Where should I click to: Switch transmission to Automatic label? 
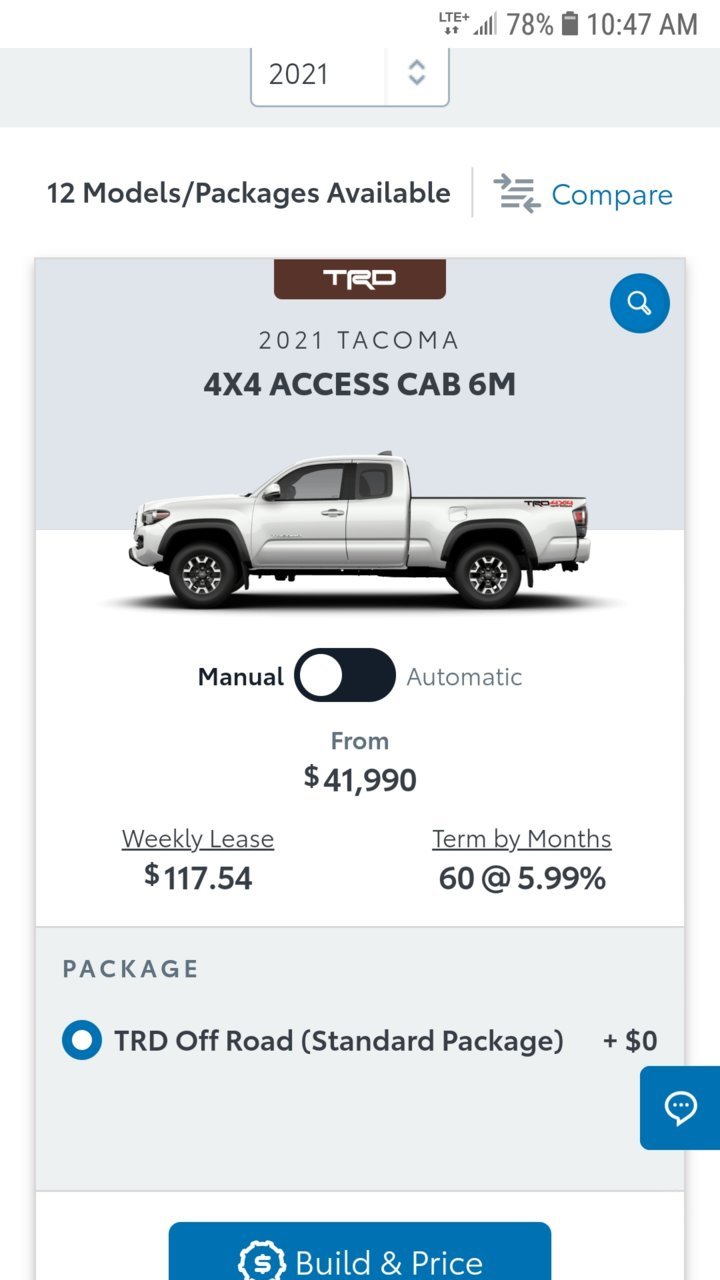(x=464, y=677)
